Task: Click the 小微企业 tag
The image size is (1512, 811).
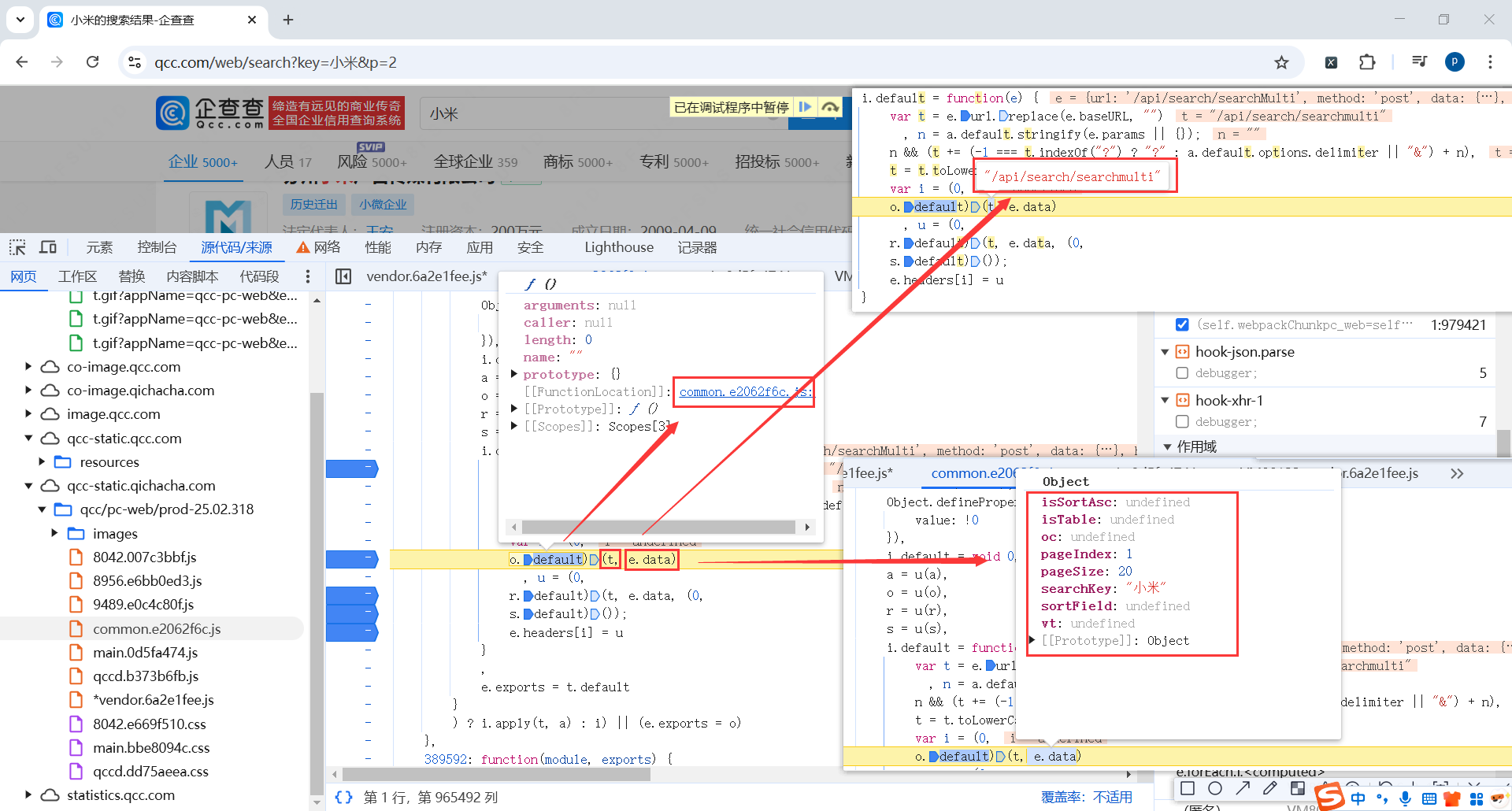Action: [383, 205]
